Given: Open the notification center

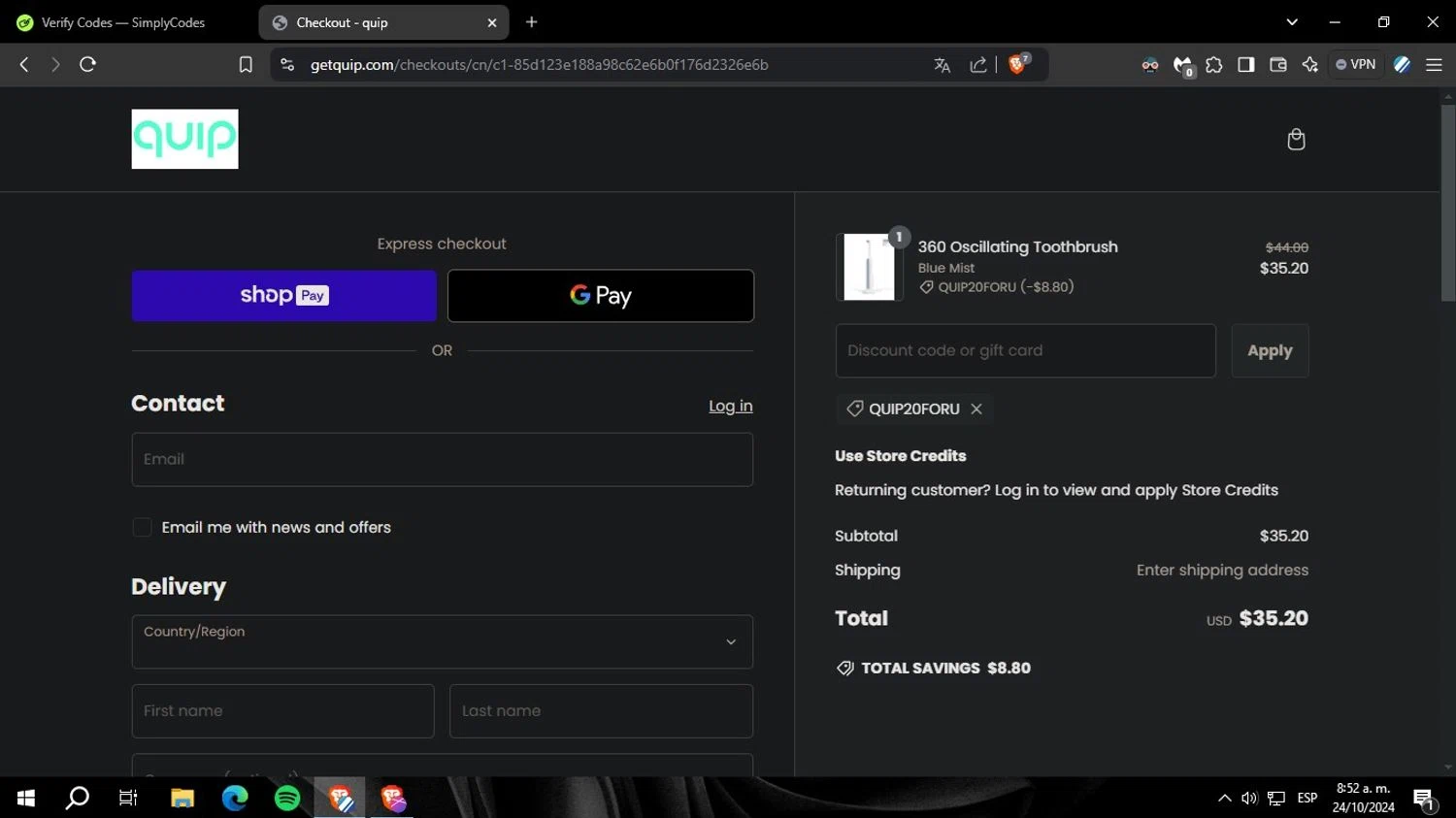Looking at the screenshot, I should coord(1425,800).
